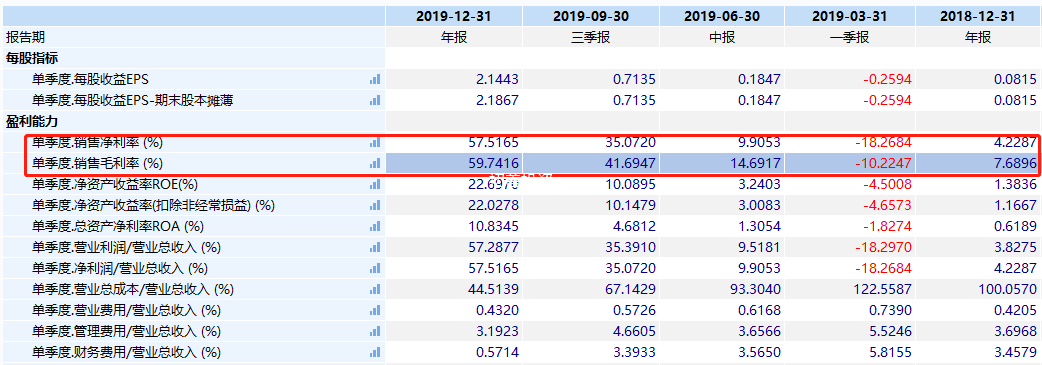1042x365 pixels.
Task: Click chart icon for 总资产净利率ROA row
Action: coord(375,226)
